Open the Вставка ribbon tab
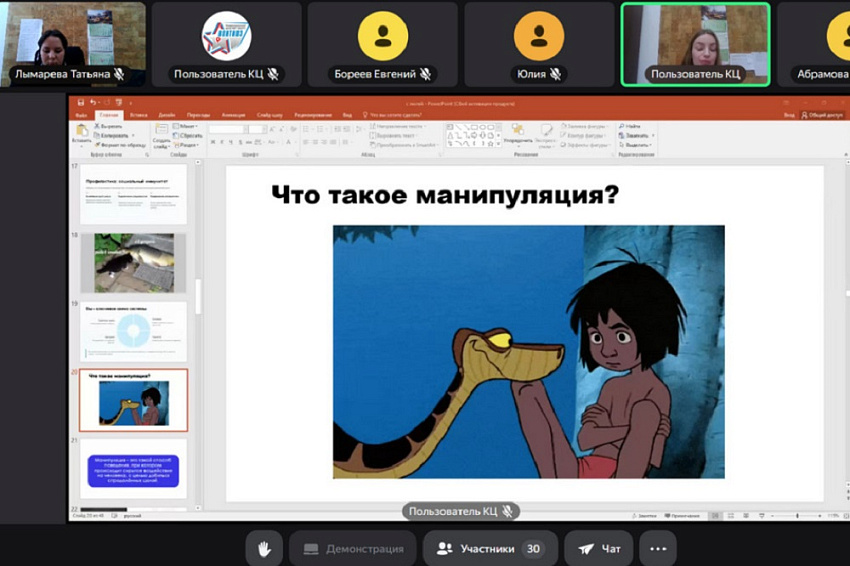Screen dimensions: 850x566 coord(138,115)
